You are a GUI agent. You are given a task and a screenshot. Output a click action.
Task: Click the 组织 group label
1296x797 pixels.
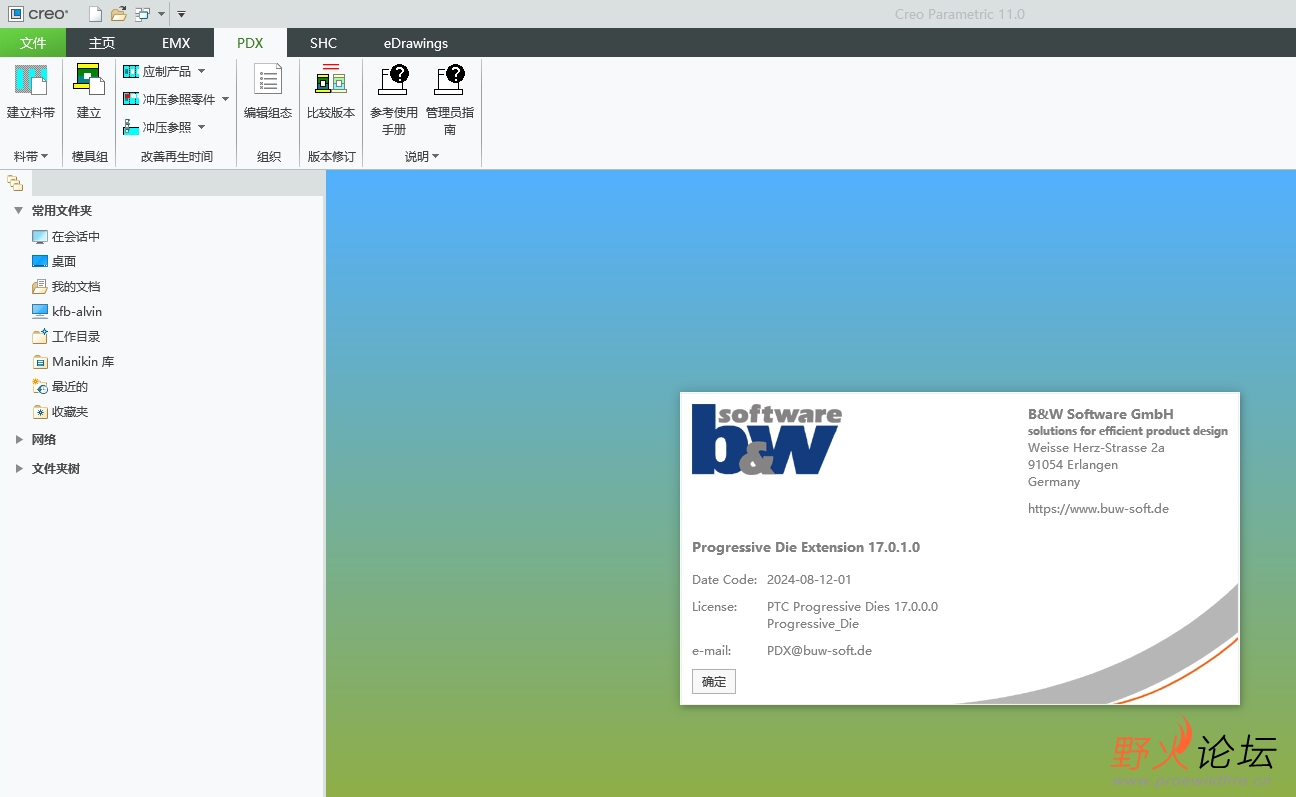coord(269,157)
